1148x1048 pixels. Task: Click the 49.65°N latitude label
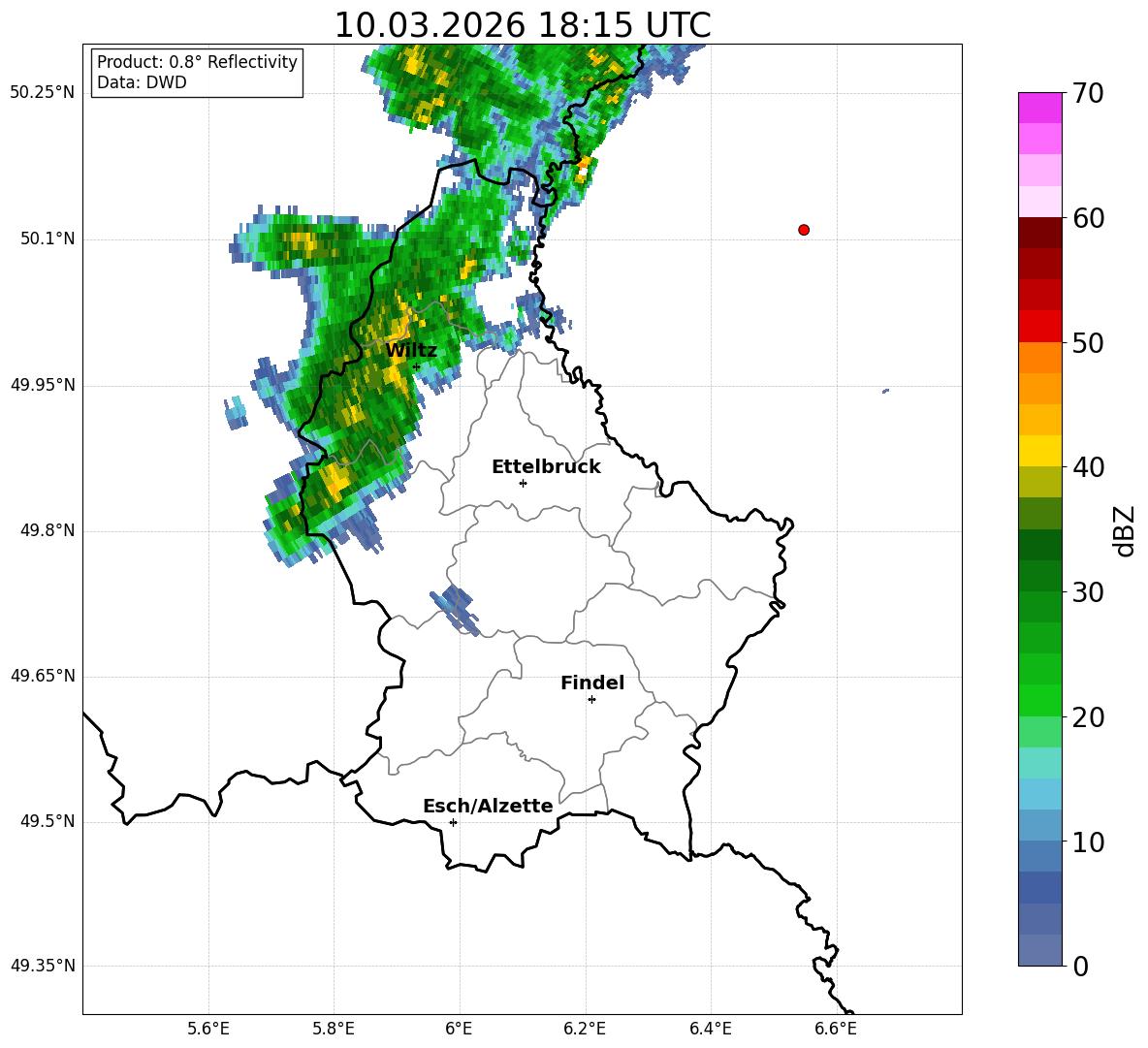point(43,676)
